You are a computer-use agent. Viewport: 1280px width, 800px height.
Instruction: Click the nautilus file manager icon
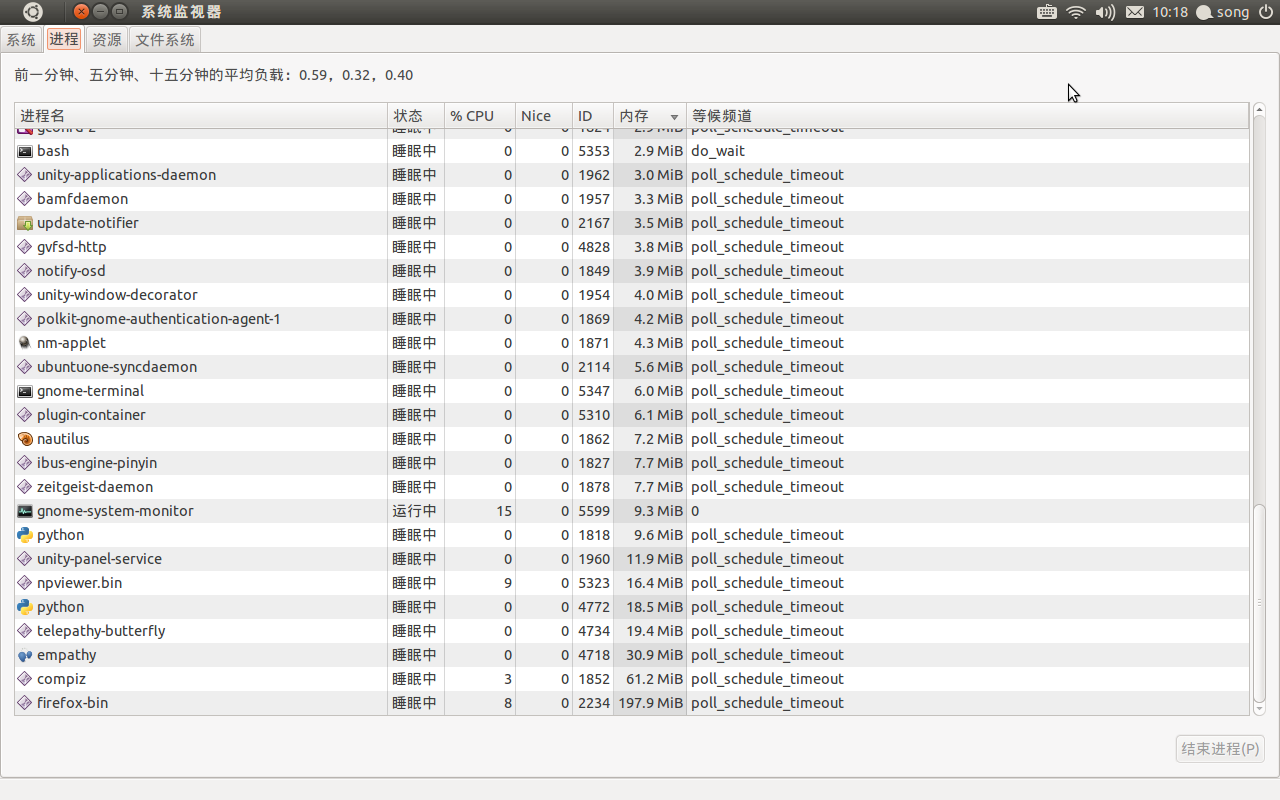[25, 439]
